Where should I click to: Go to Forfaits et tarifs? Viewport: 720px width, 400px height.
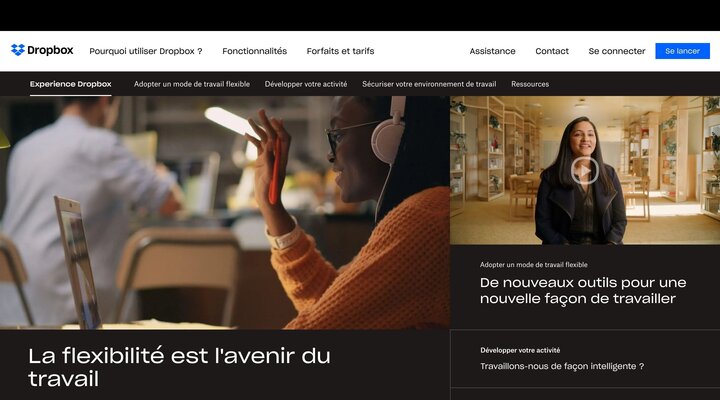[x=340, y=51]
